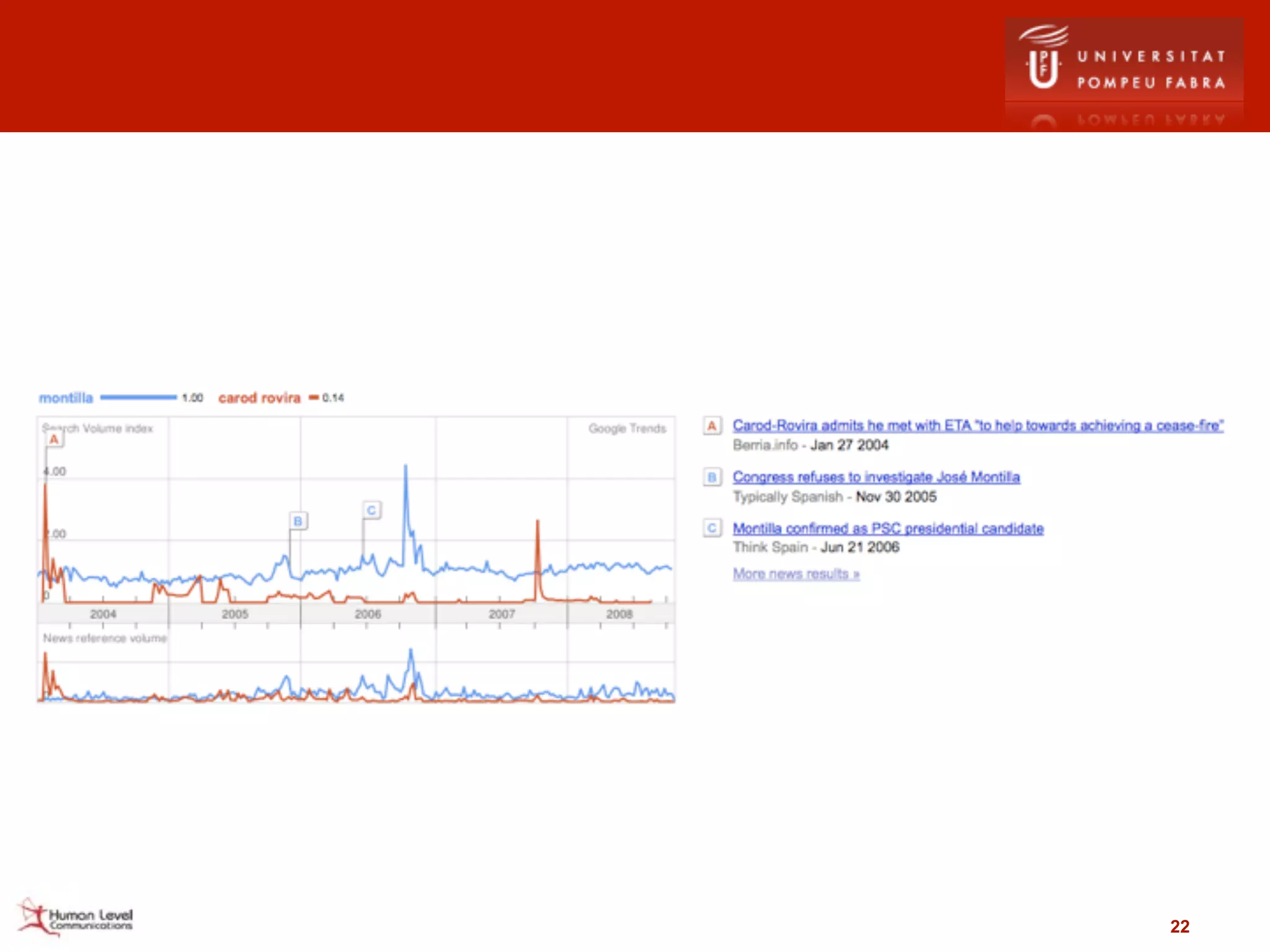This screenshot has width=1270, height=952.
Task: Click the A marker on the chart
Action: click(x=54, y=439)
